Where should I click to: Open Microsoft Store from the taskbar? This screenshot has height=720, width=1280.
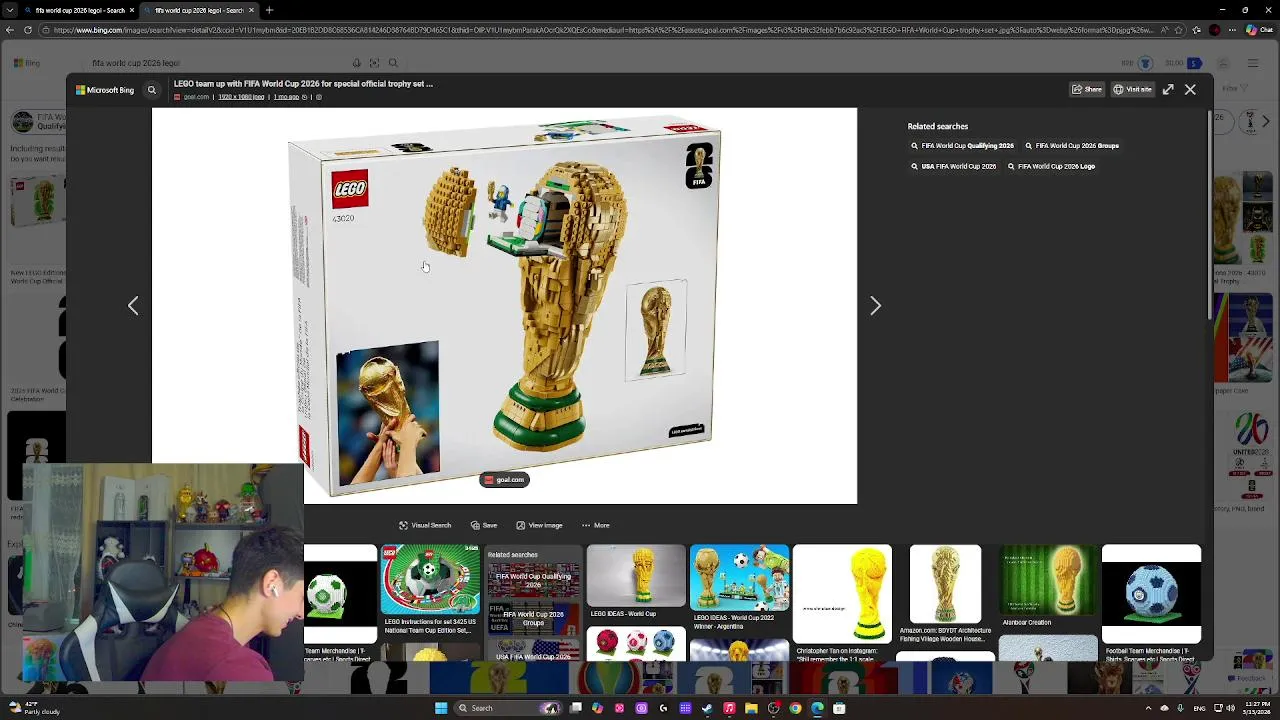tap(839, 708)
